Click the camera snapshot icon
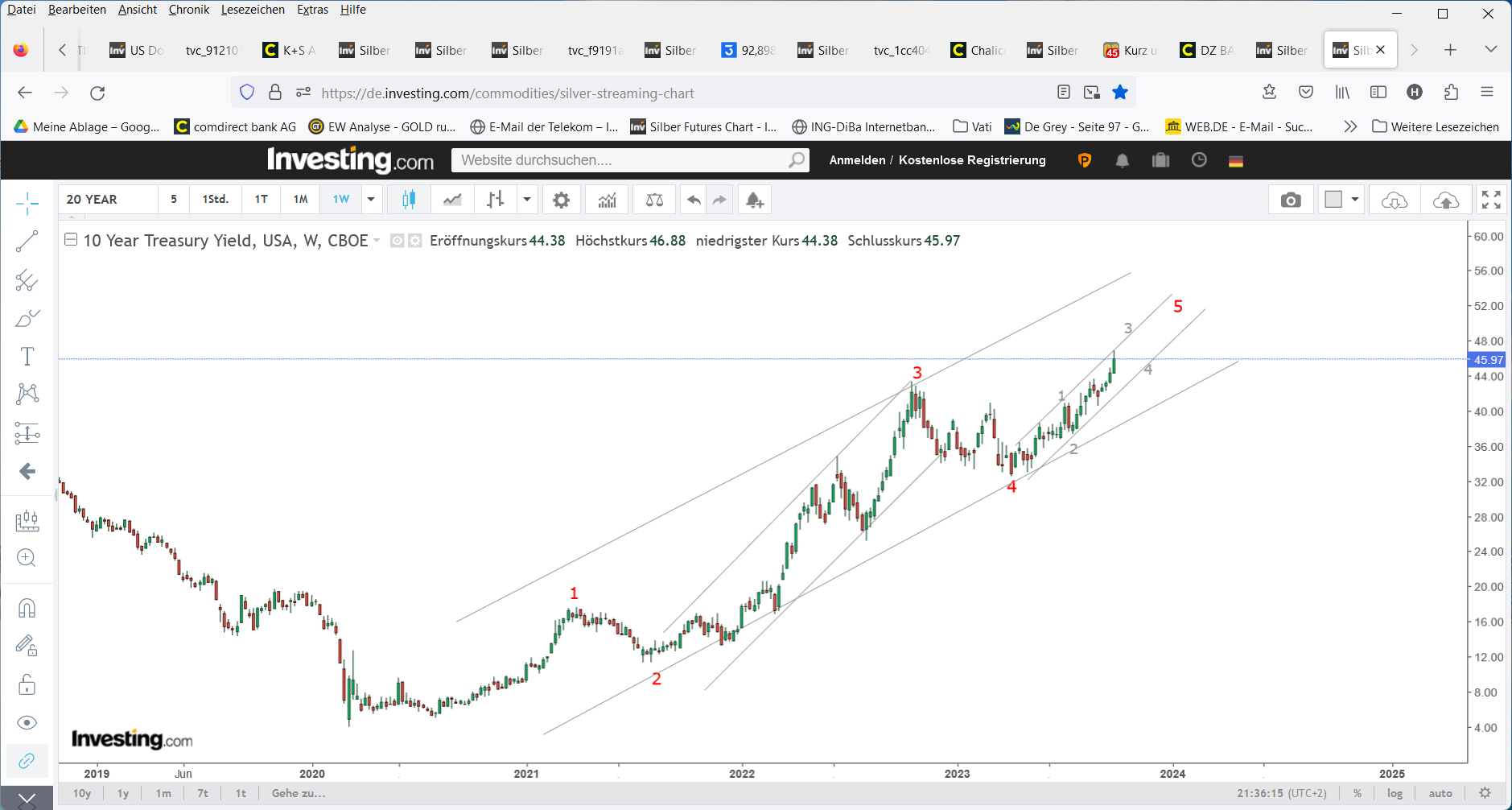The image size is (1512, 810). pyautogui.click(x=1291, y=200)
